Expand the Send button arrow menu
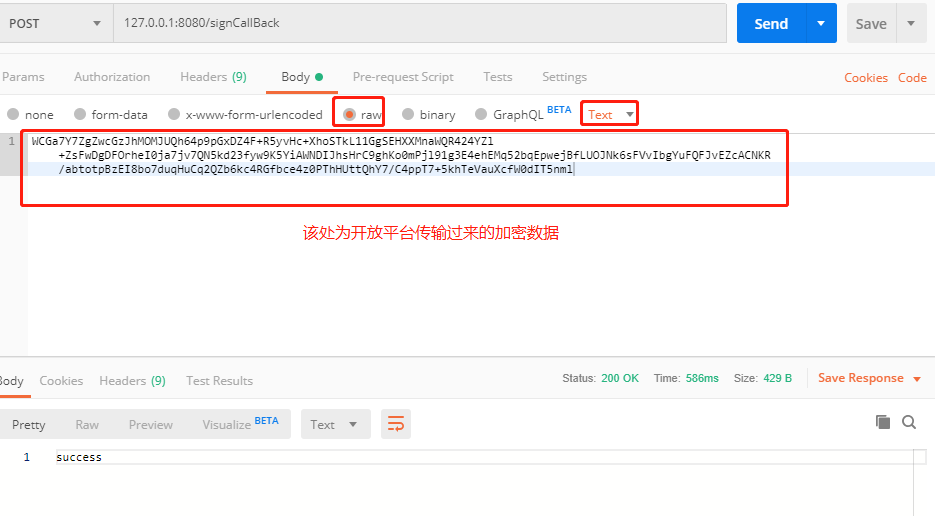 point(821,23)
